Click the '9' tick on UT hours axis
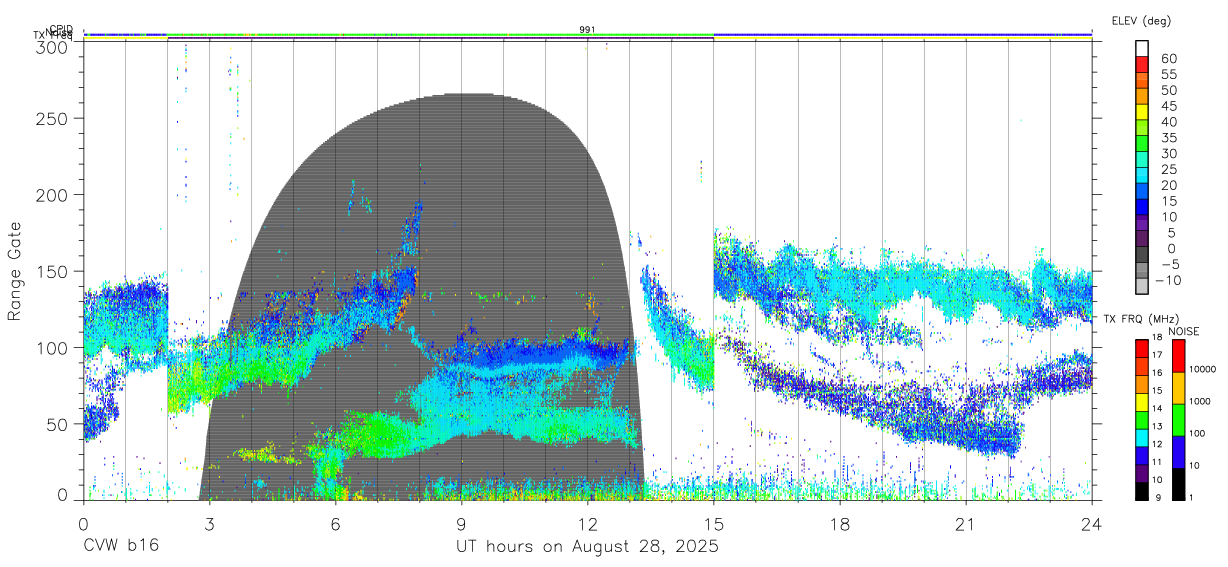The image size is (1228, 567). coord(461,525)
